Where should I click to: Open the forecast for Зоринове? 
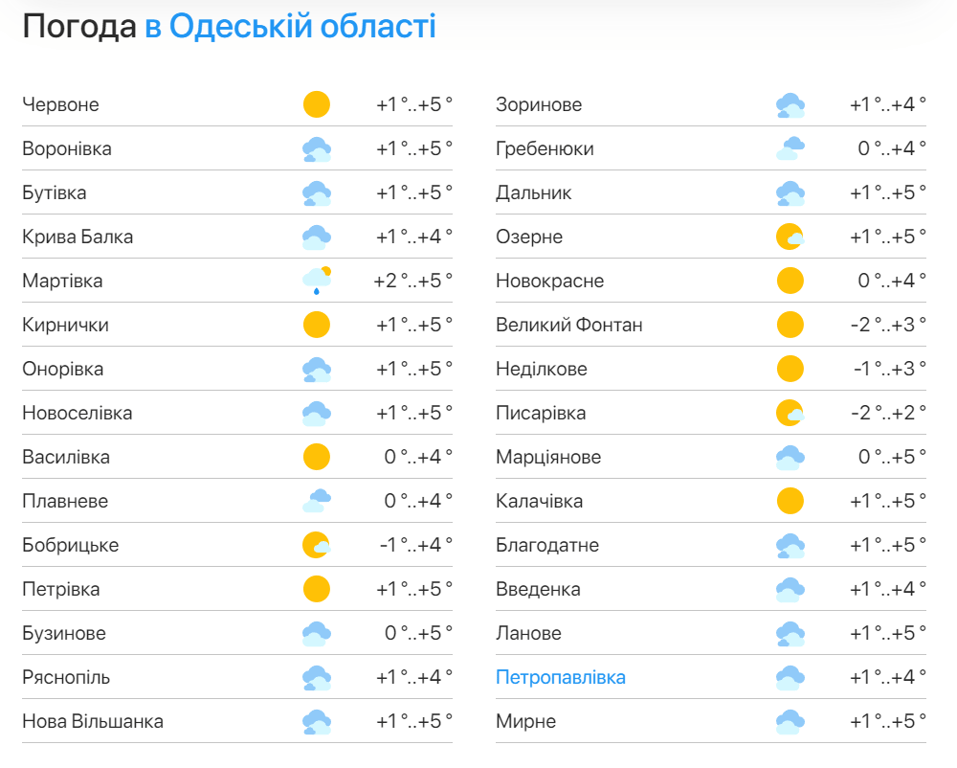click(x=538, y=105)
